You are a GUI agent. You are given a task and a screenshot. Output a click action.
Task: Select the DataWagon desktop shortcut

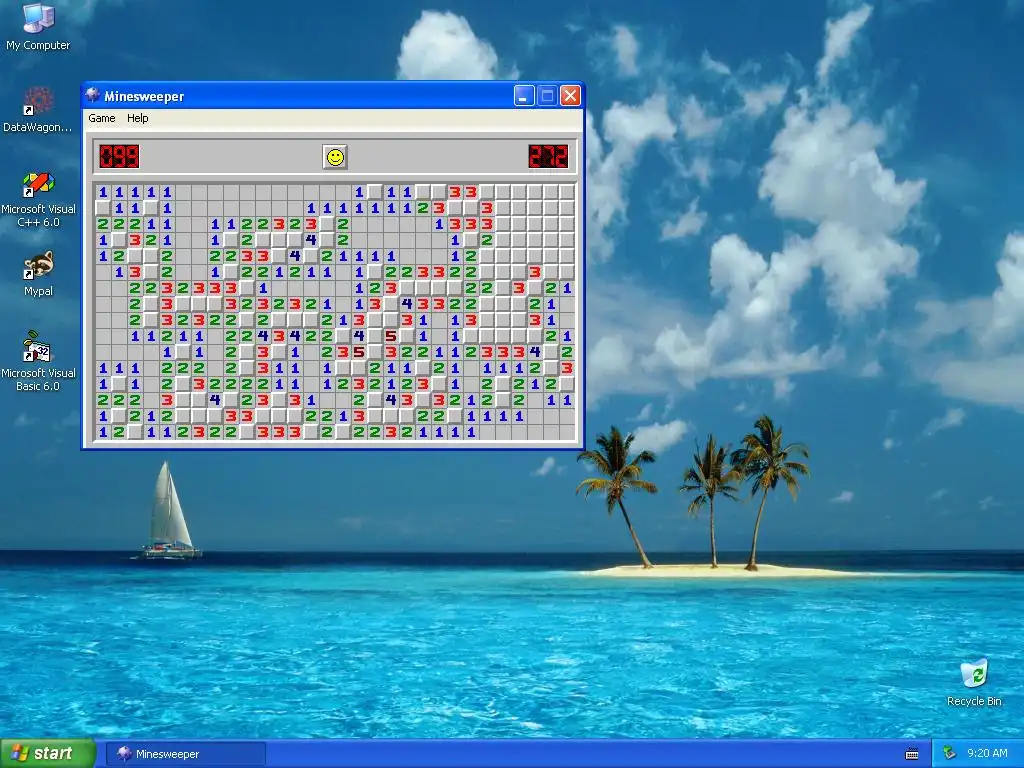pyautogui.click(x=38, y=109)
